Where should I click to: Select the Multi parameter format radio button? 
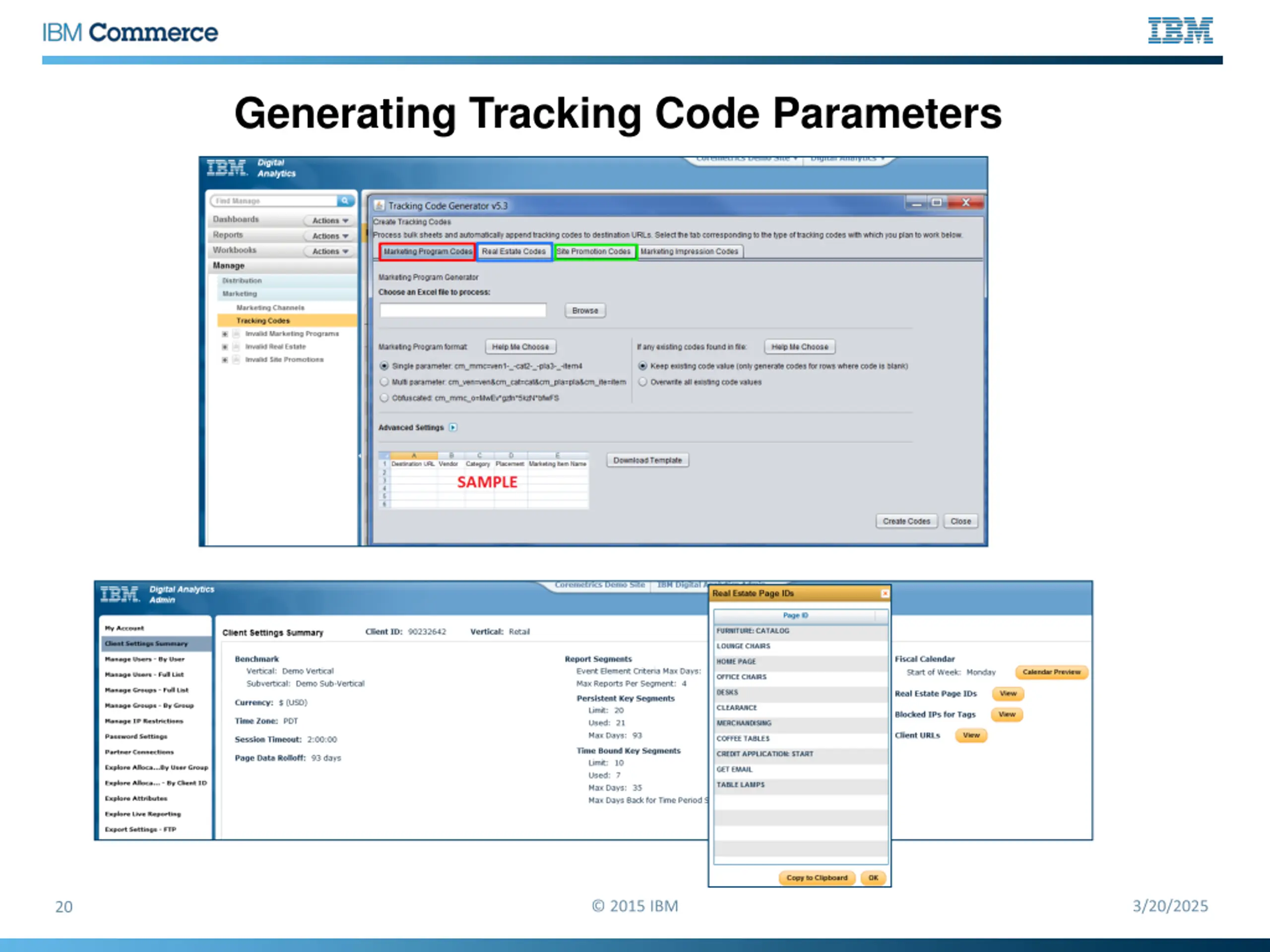tap(384, 382)
